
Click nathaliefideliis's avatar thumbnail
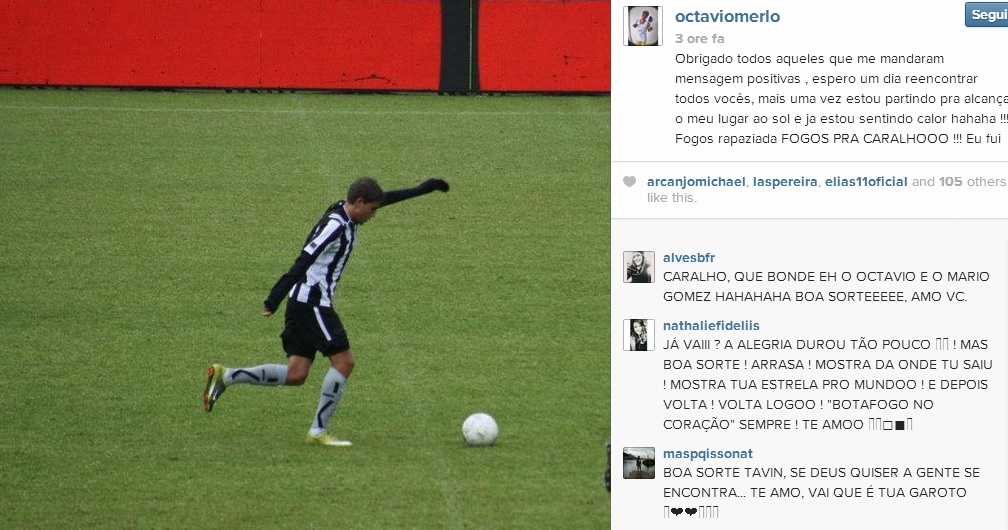[638, 335]
